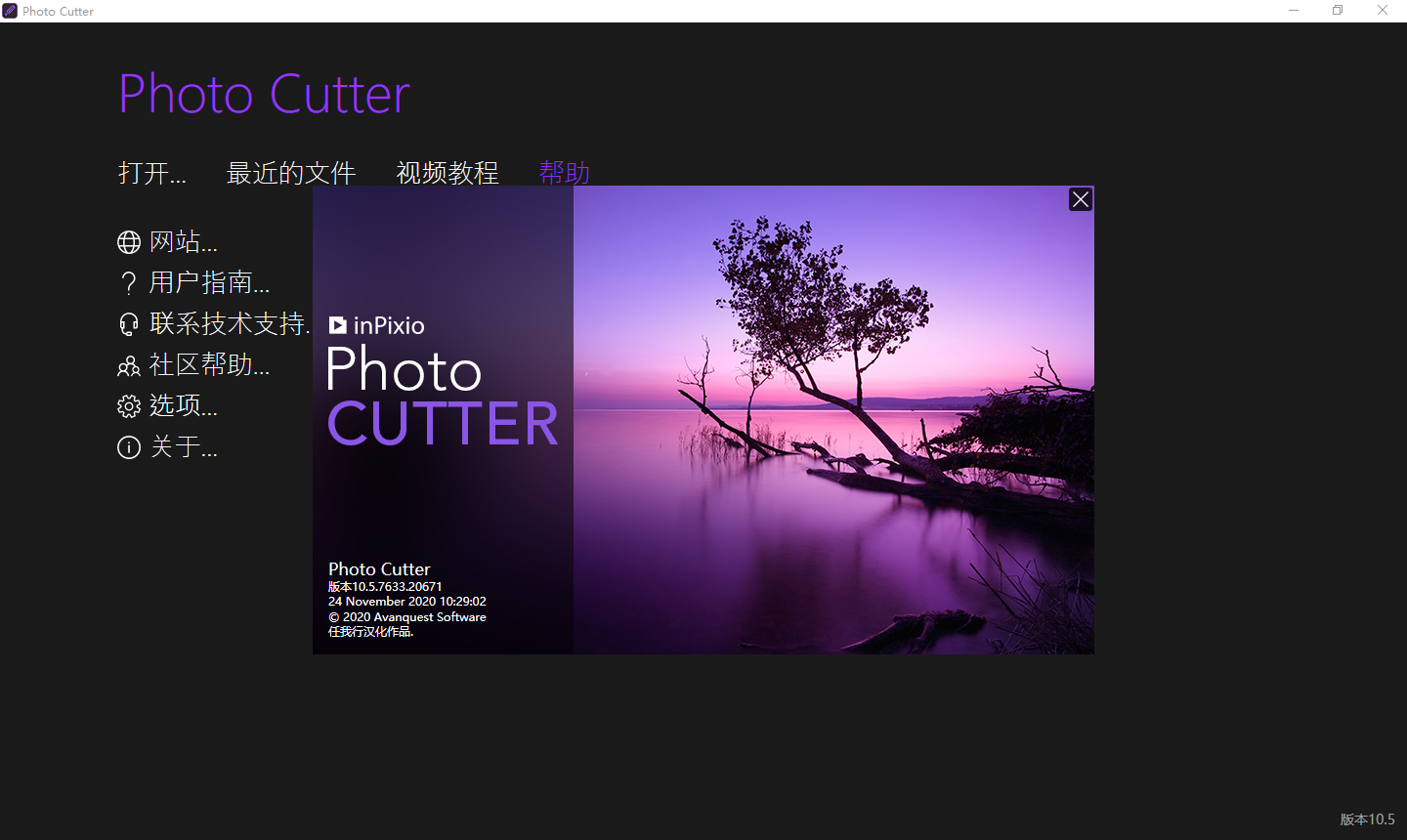Viewport: 1407px width, 840px height.
Task: Click the inPixio logo in the dialog
Action: [x=376, y=325]
